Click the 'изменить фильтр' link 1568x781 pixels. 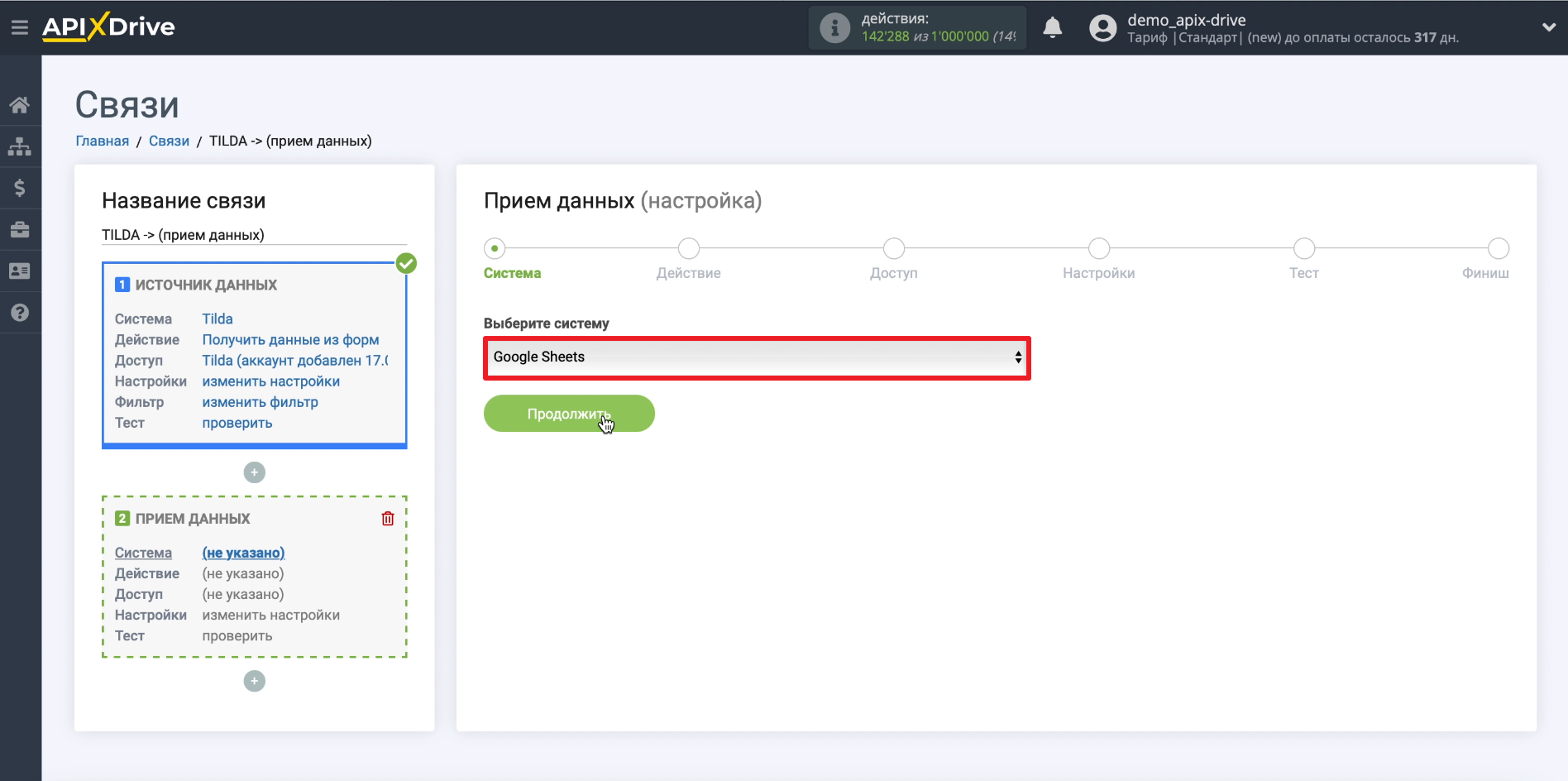tap(260, 402)
